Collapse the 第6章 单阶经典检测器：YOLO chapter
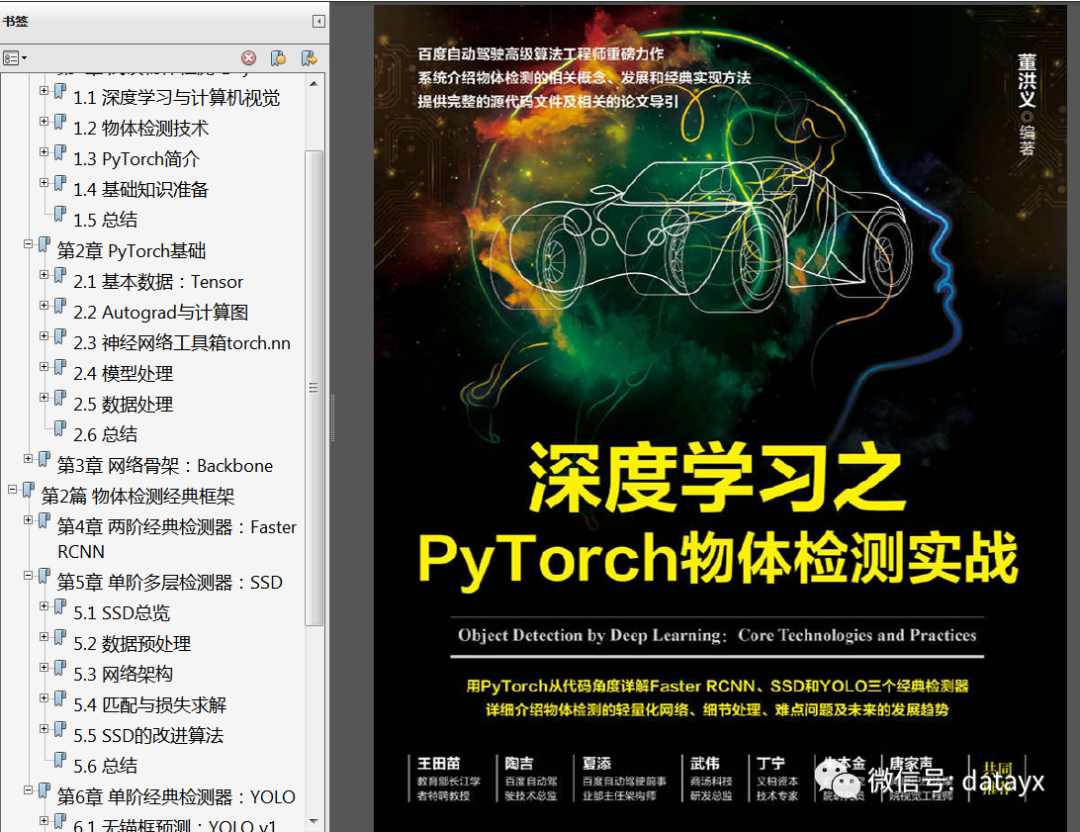The width and height of the screenshot is (1080, 832). [28, 789]
